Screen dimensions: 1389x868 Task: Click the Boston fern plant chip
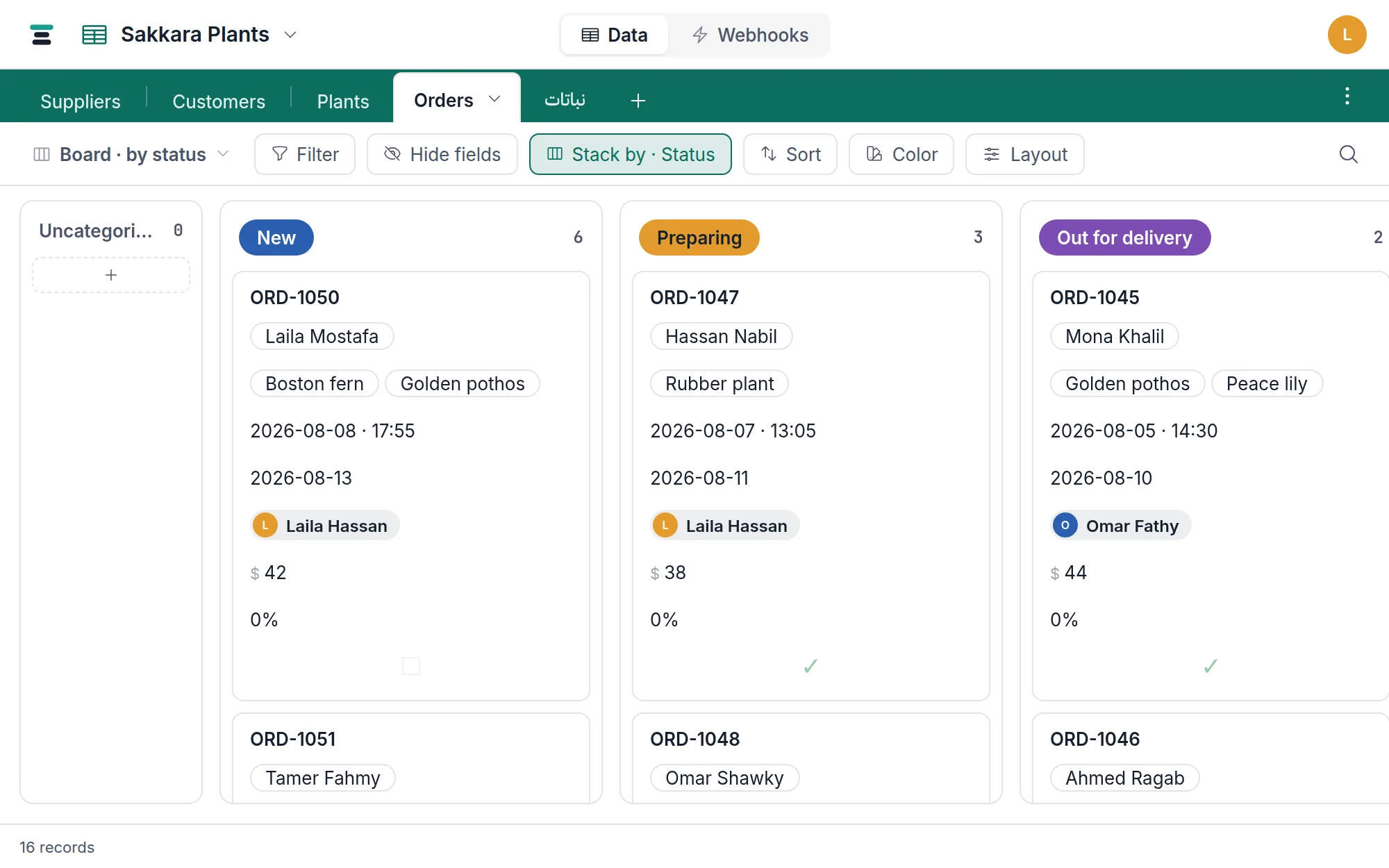coord(315,383)
